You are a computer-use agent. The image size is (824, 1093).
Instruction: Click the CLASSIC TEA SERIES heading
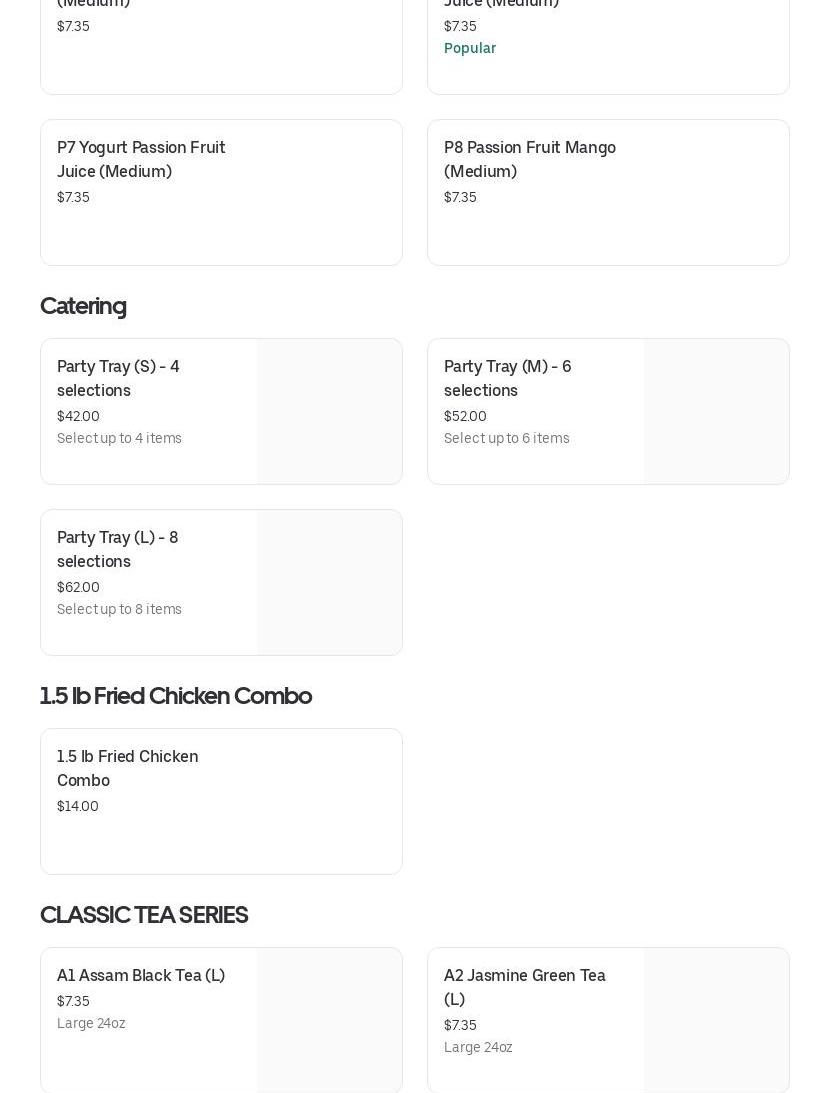point(144,915)
